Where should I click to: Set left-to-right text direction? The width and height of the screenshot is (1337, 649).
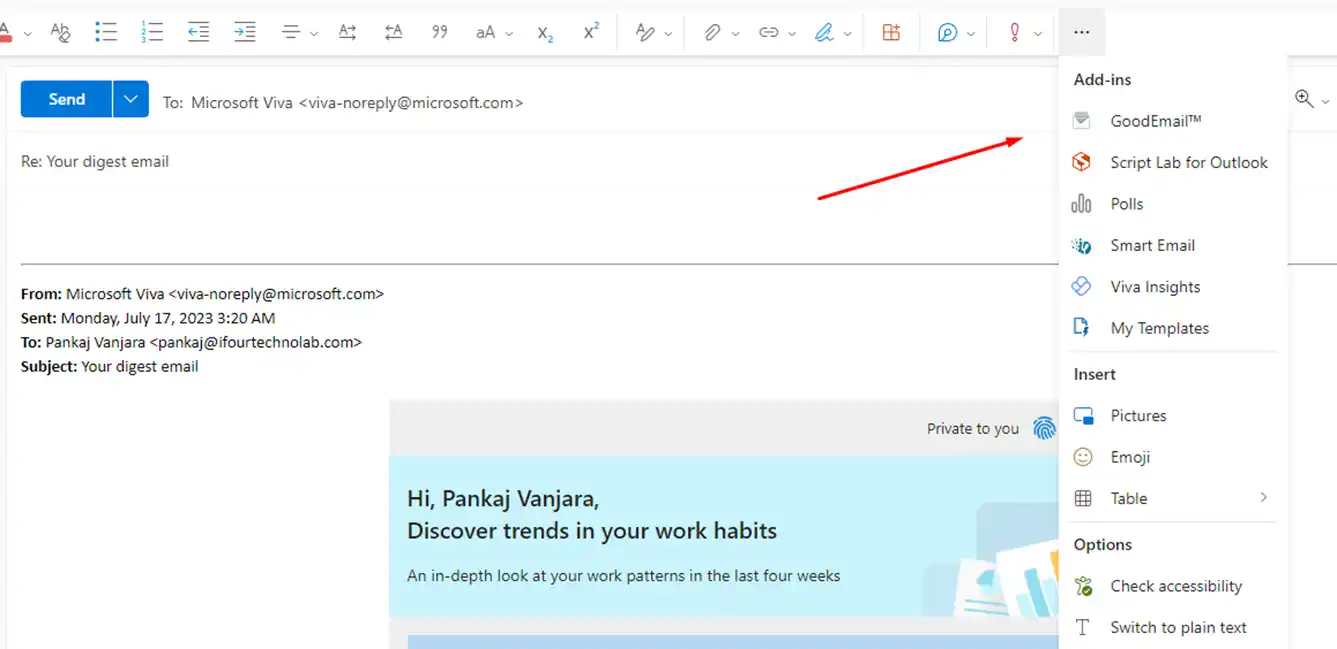tap(347, 33)
